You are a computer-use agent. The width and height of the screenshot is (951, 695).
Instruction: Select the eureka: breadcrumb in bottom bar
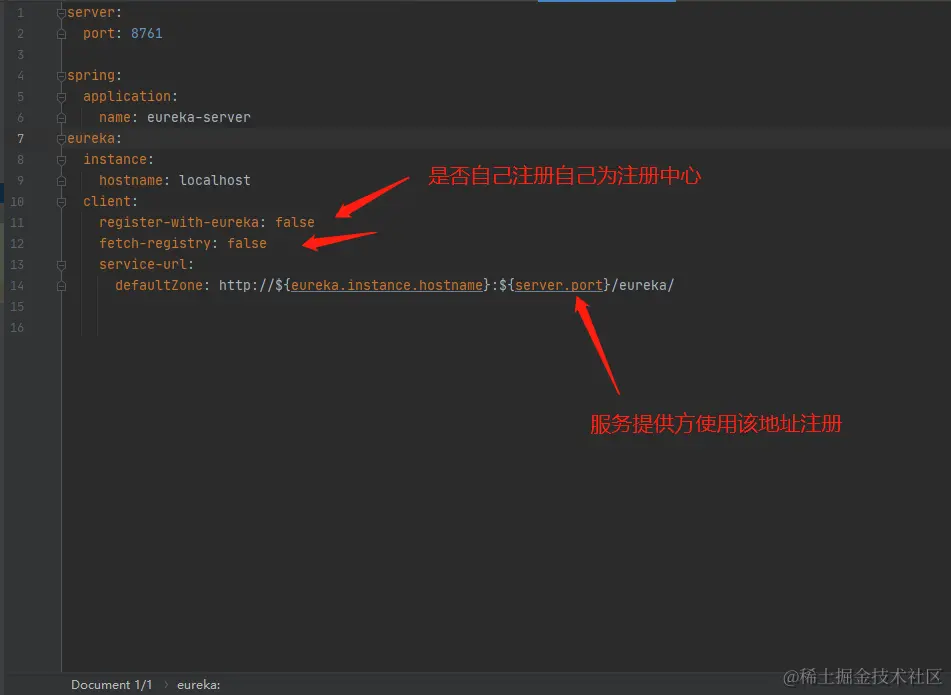coord(198,685)
